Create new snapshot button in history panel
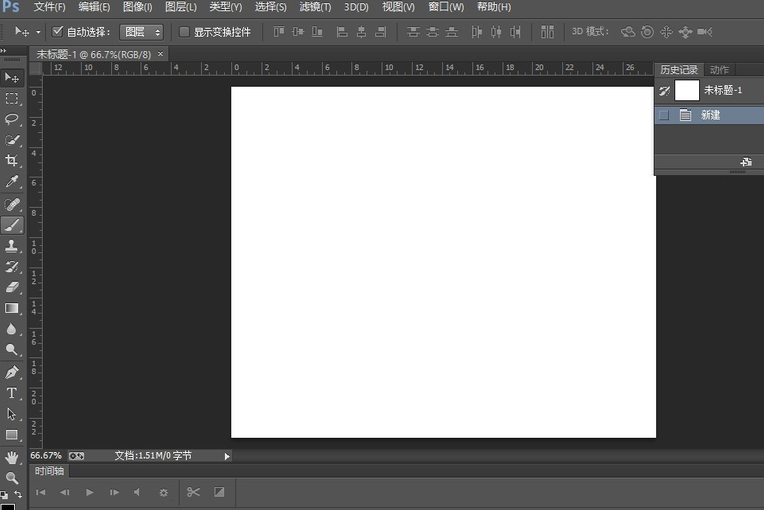 (745, 162)
